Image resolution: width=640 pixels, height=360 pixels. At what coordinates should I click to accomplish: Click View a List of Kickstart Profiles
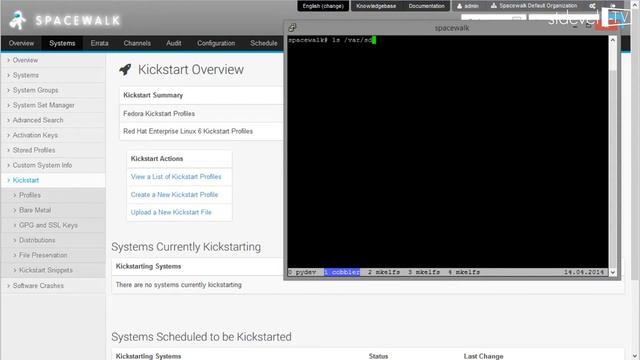point(176,177)
